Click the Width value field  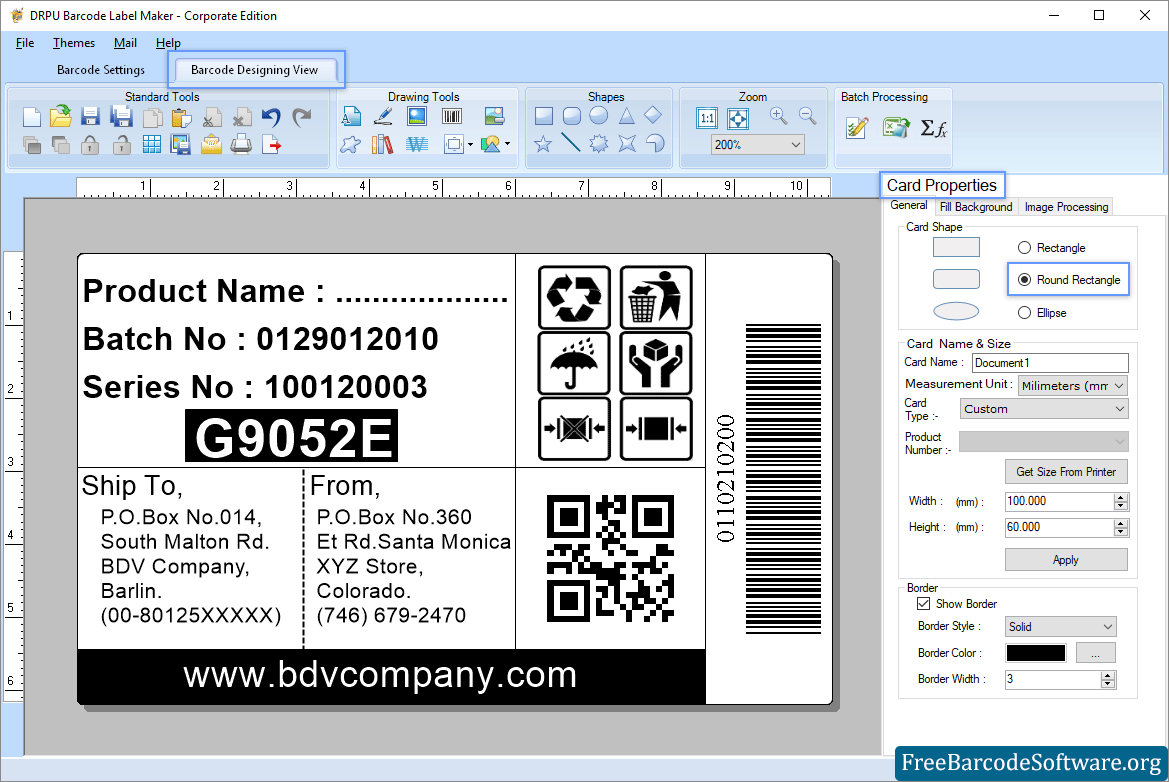1059,501
